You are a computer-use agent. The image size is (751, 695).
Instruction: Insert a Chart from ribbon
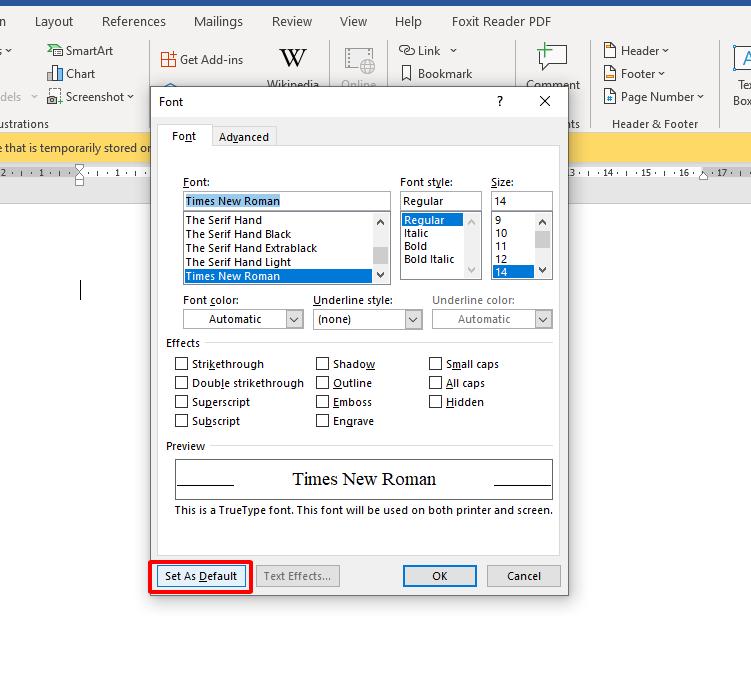click(x=55, y=74)
